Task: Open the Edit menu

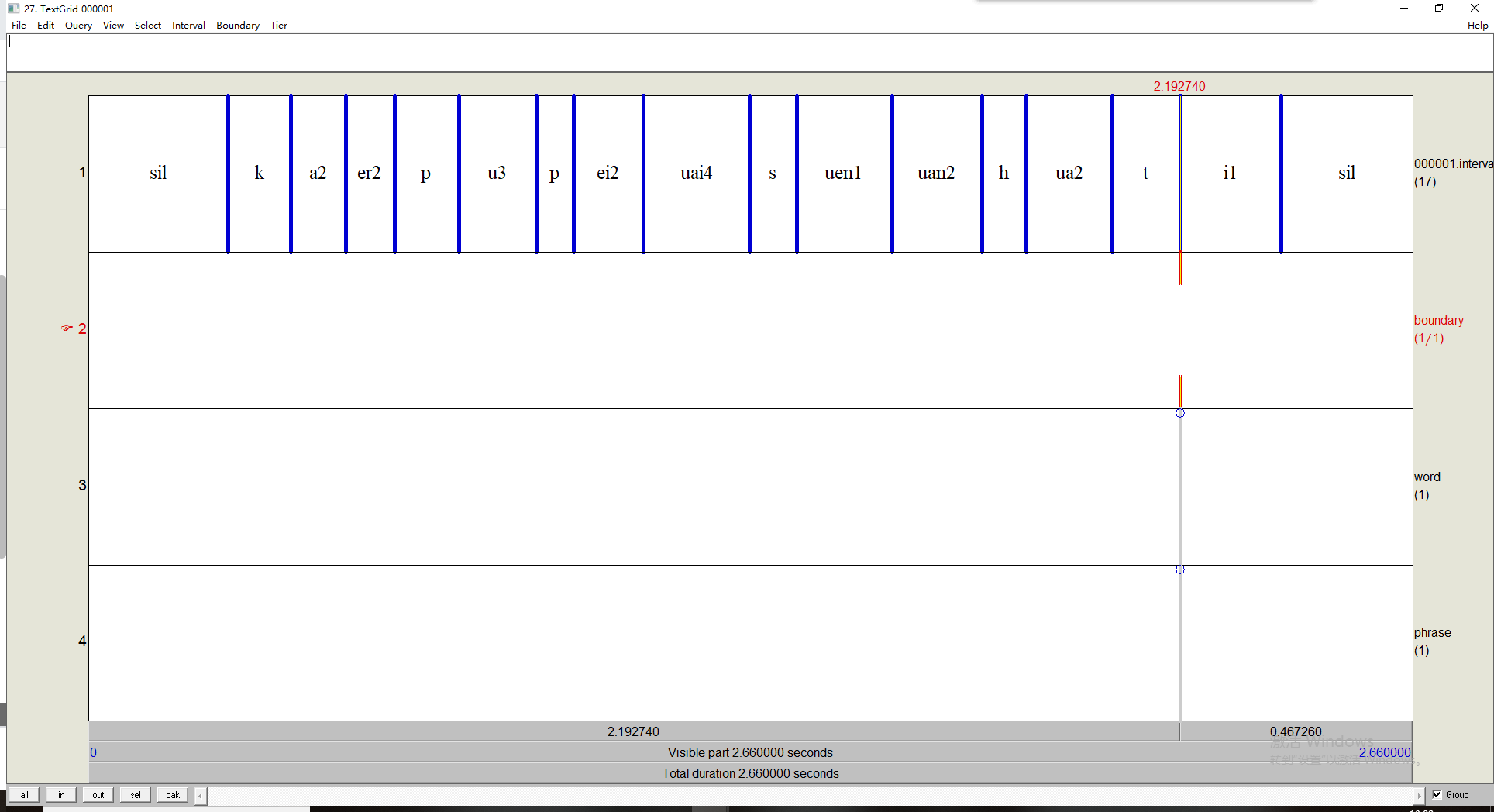Action: 46,26
